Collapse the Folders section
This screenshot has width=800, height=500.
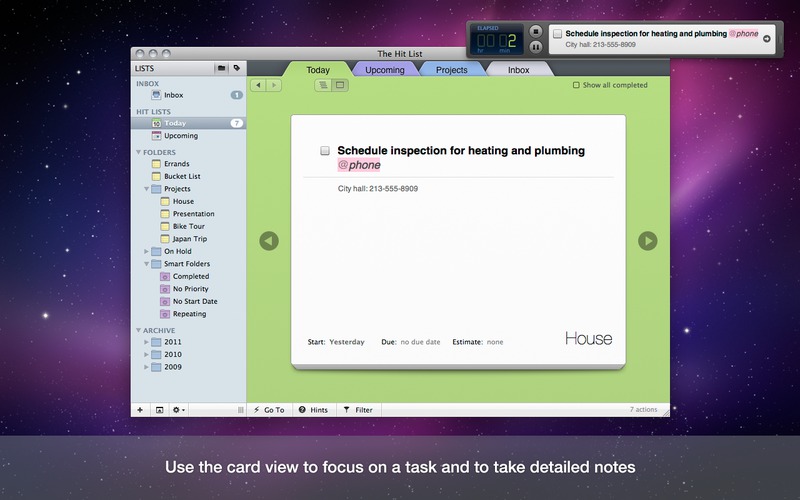[x=138, y=152]
